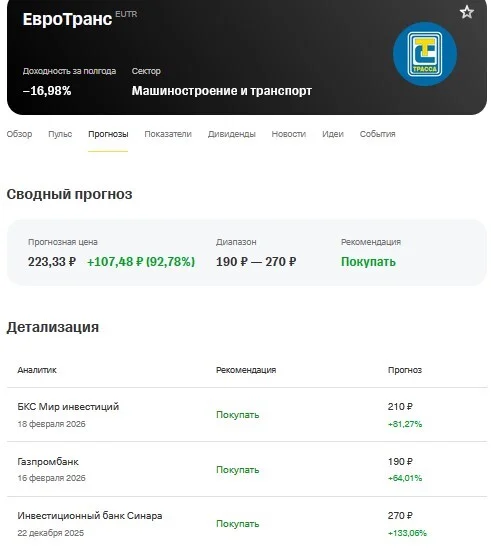Click the Трасса company logo
491x549 pixels.
point(425,54)
